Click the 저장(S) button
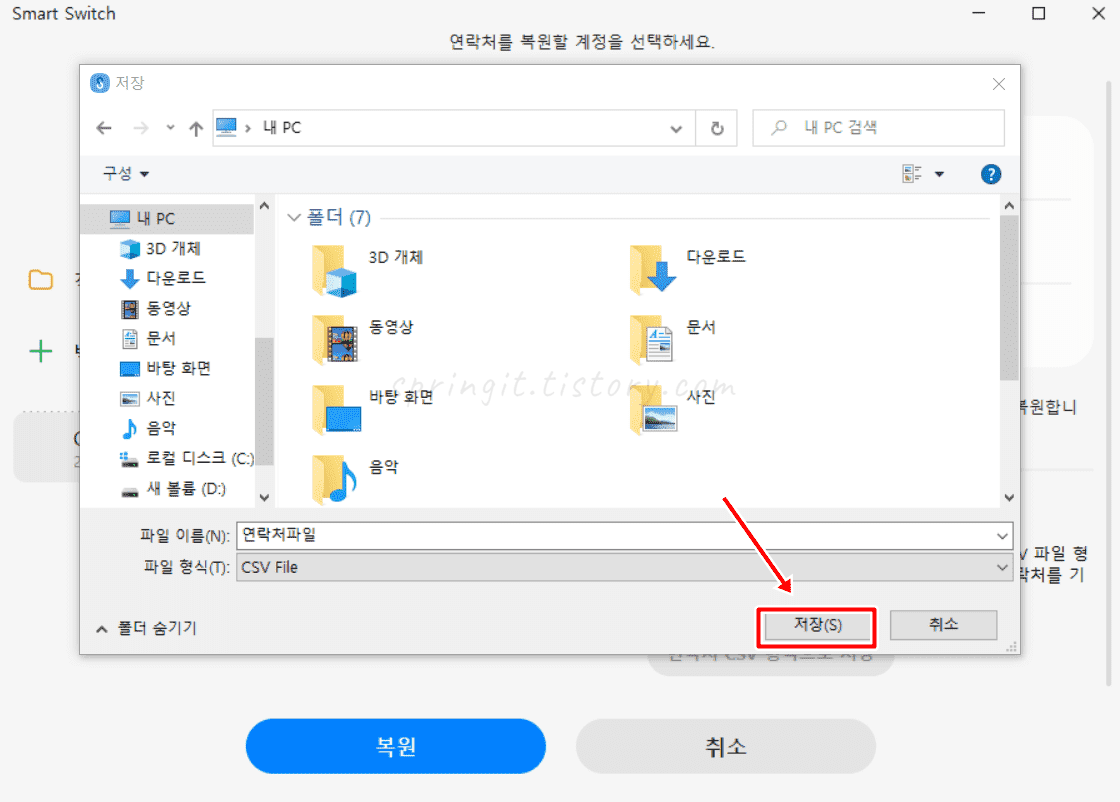 pos(818,626)
